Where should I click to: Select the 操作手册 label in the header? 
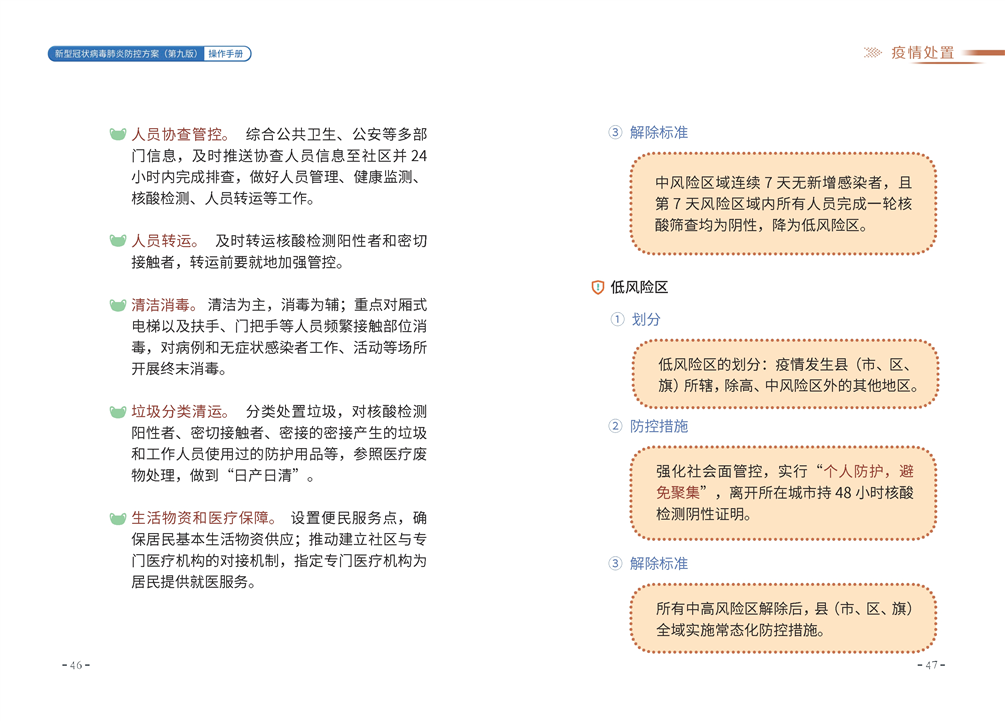(x=226, y=54)
